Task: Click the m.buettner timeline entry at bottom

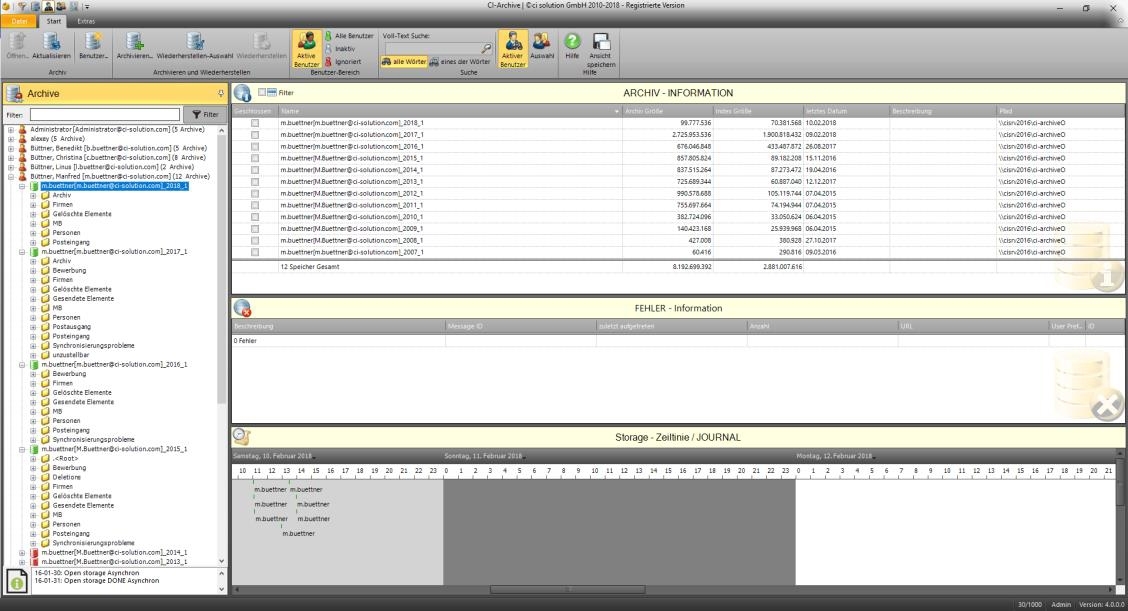Action: tap(299, 533)
